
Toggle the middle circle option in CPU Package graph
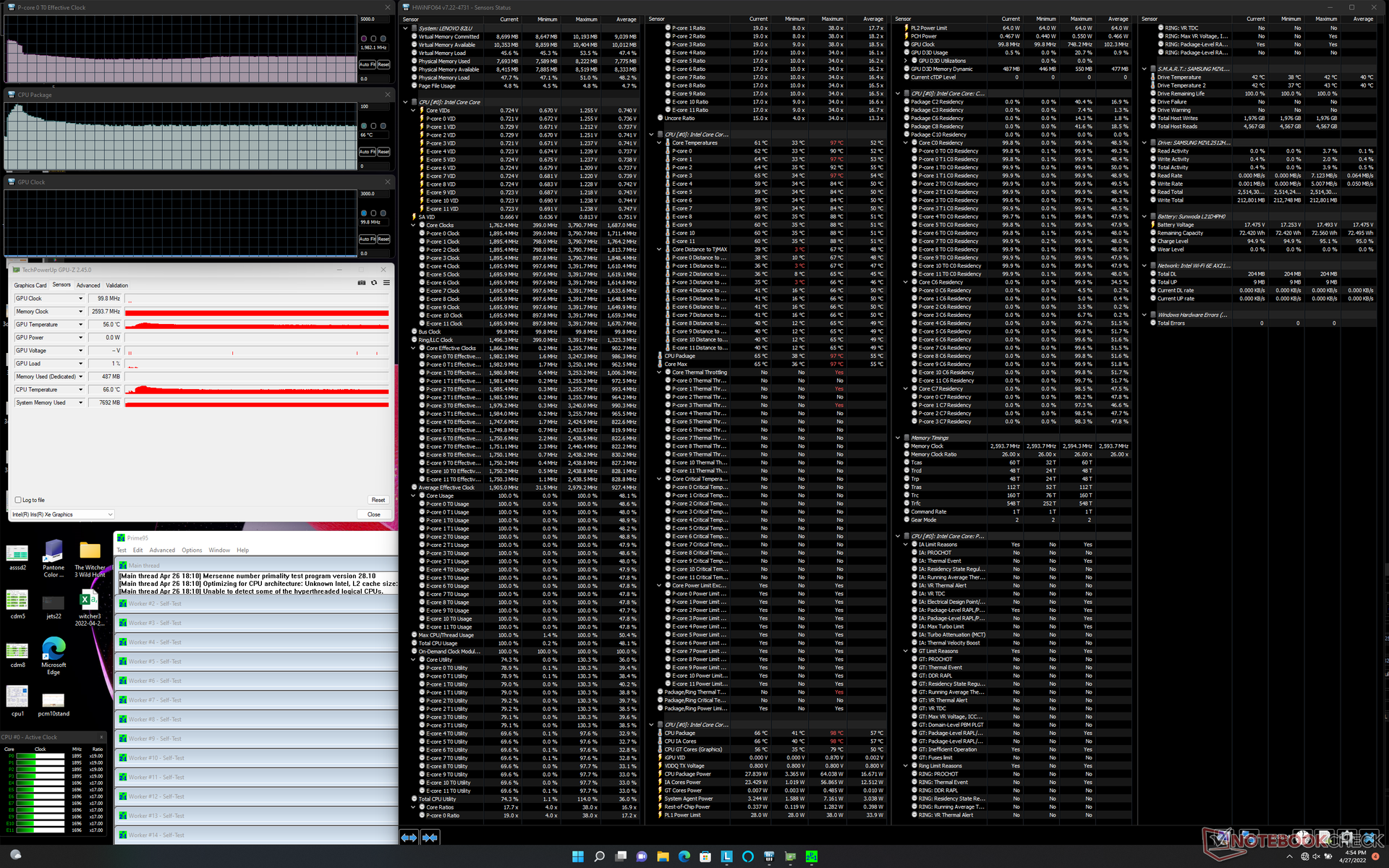click(x=373, y=126)
